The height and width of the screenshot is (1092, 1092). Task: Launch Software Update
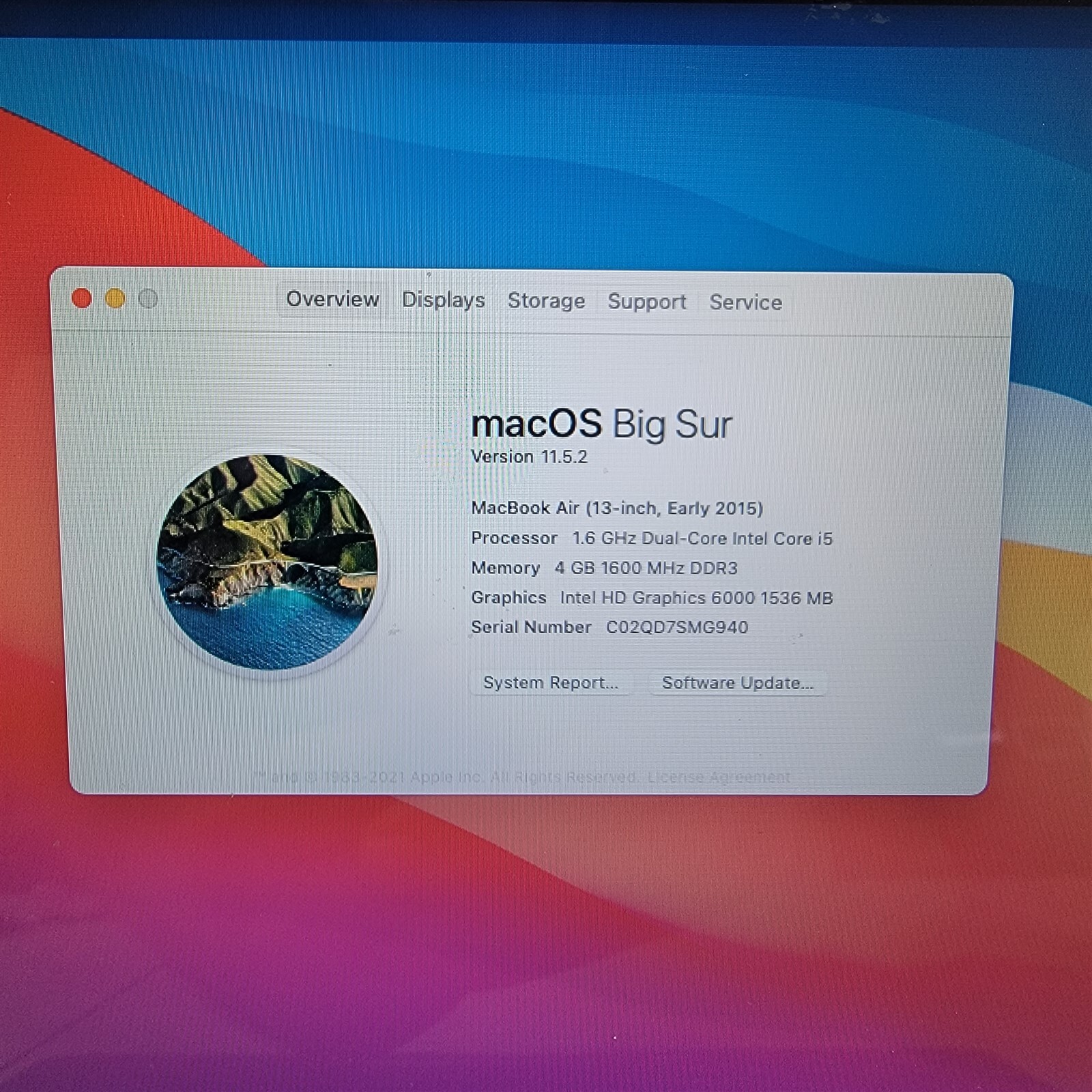point(738,683)
